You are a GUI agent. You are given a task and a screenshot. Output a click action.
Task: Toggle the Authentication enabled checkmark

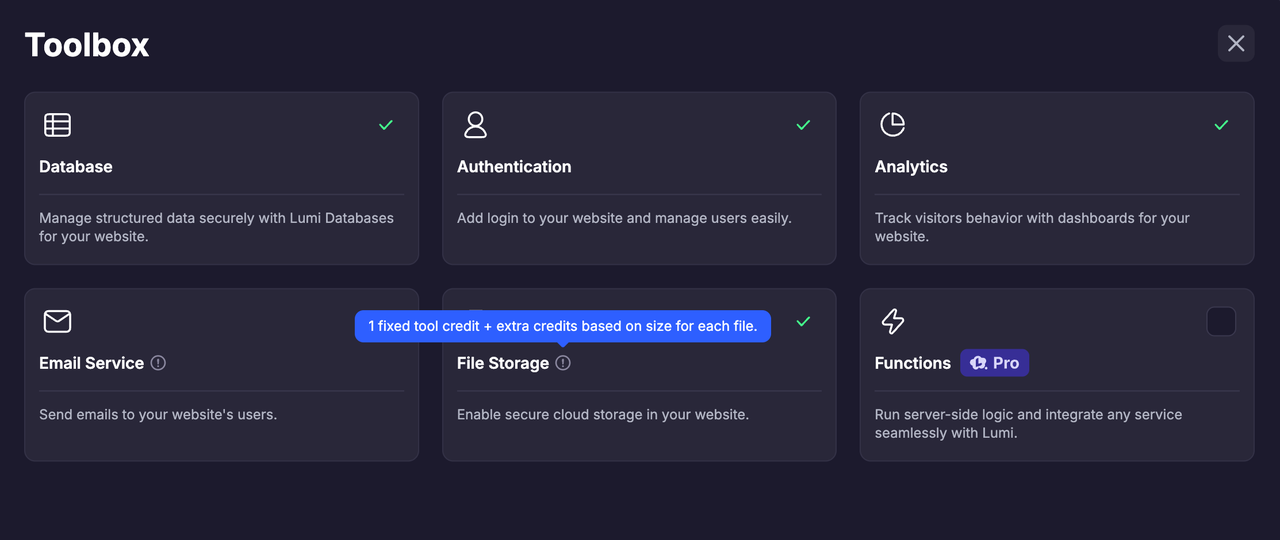click(803, 125)
